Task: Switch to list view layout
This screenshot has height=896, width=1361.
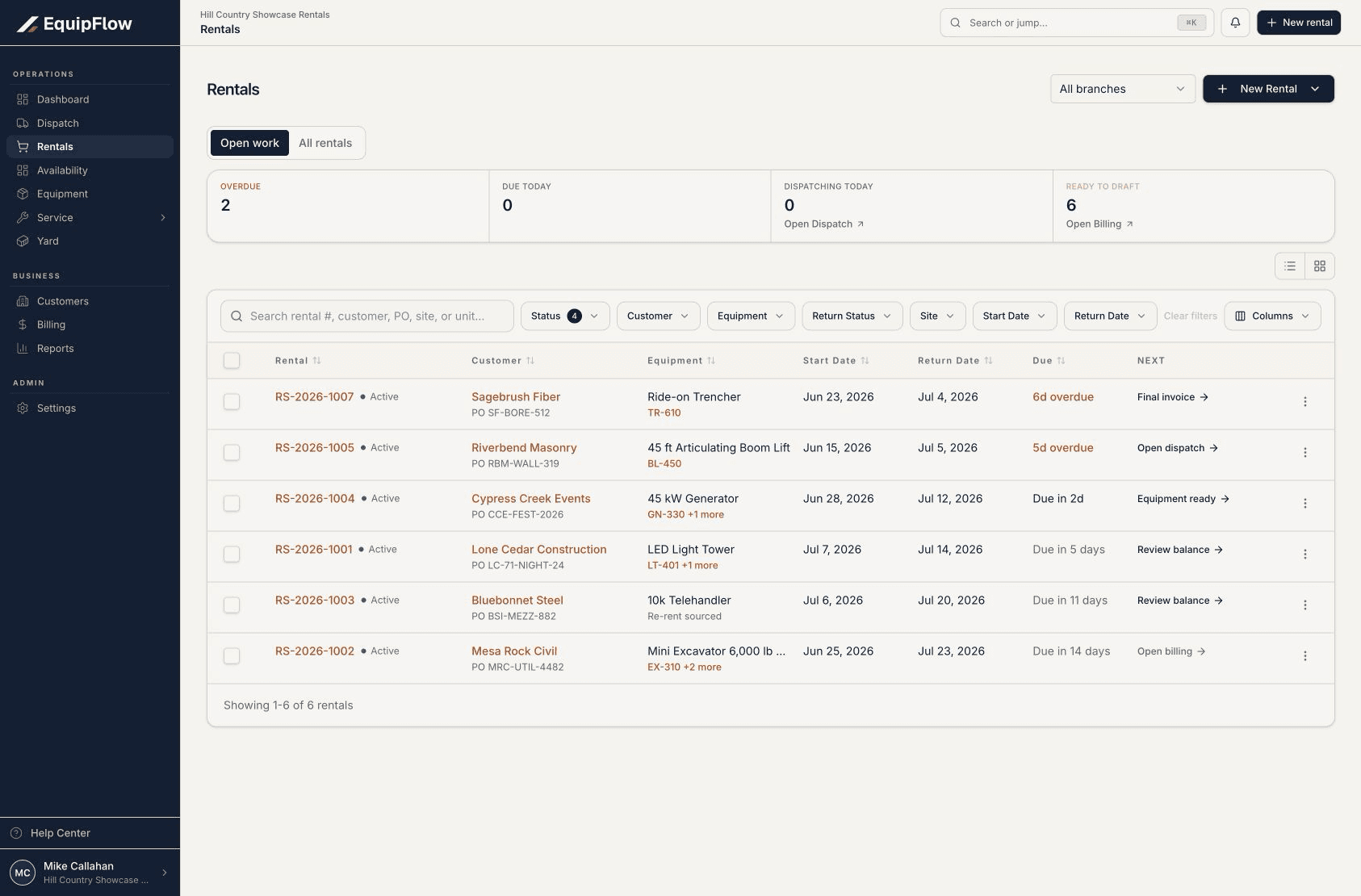Action: pos(1290,266)
